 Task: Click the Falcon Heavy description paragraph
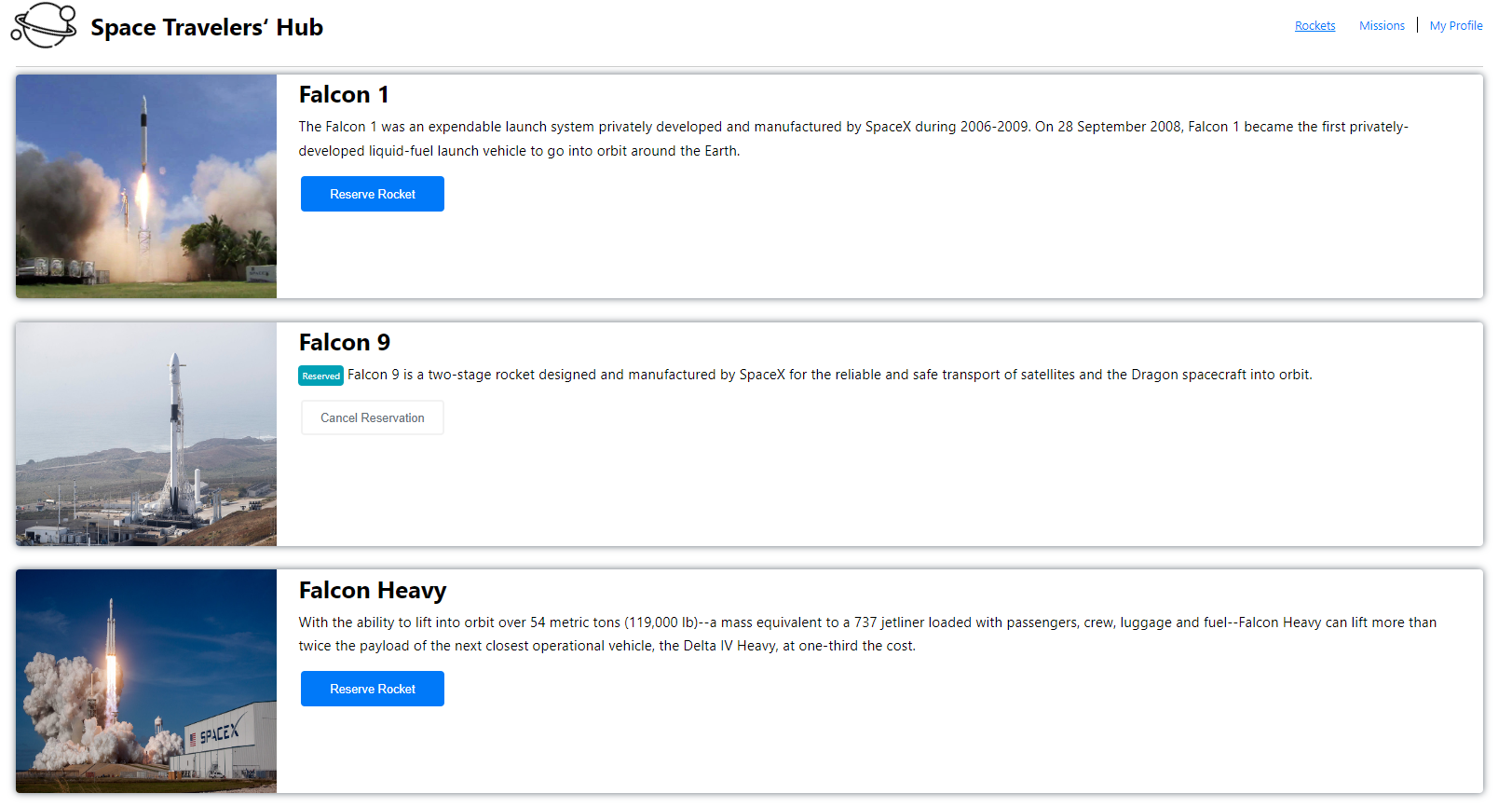click(x=867, y=634)
